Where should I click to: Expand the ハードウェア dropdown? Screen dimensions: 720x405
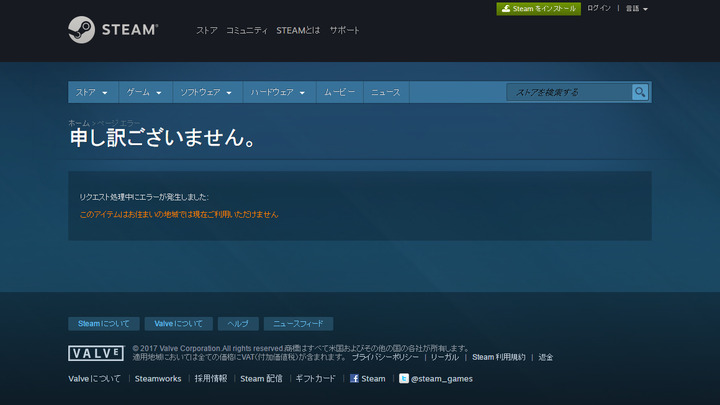point(279,92)
